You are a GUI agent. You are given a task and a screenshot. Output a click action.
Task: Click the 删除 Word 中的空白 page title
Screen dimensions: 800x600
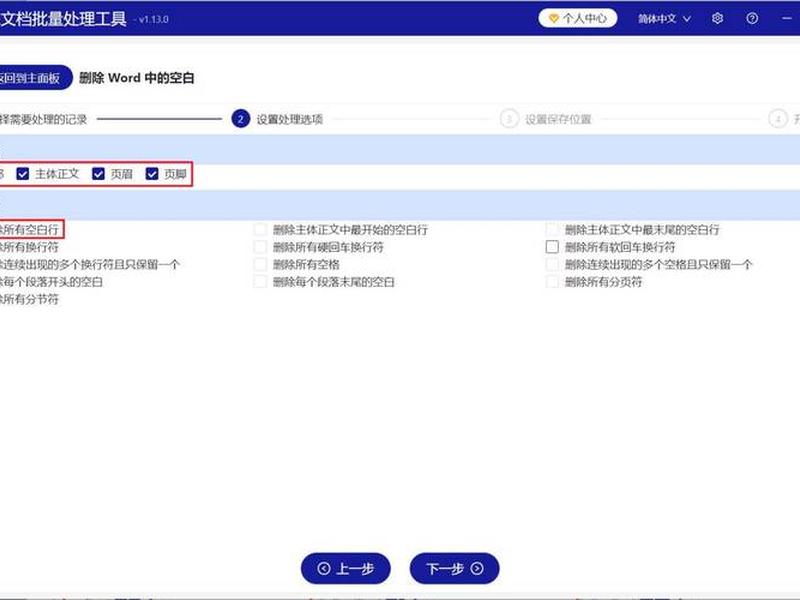click(x=137, y=78)
